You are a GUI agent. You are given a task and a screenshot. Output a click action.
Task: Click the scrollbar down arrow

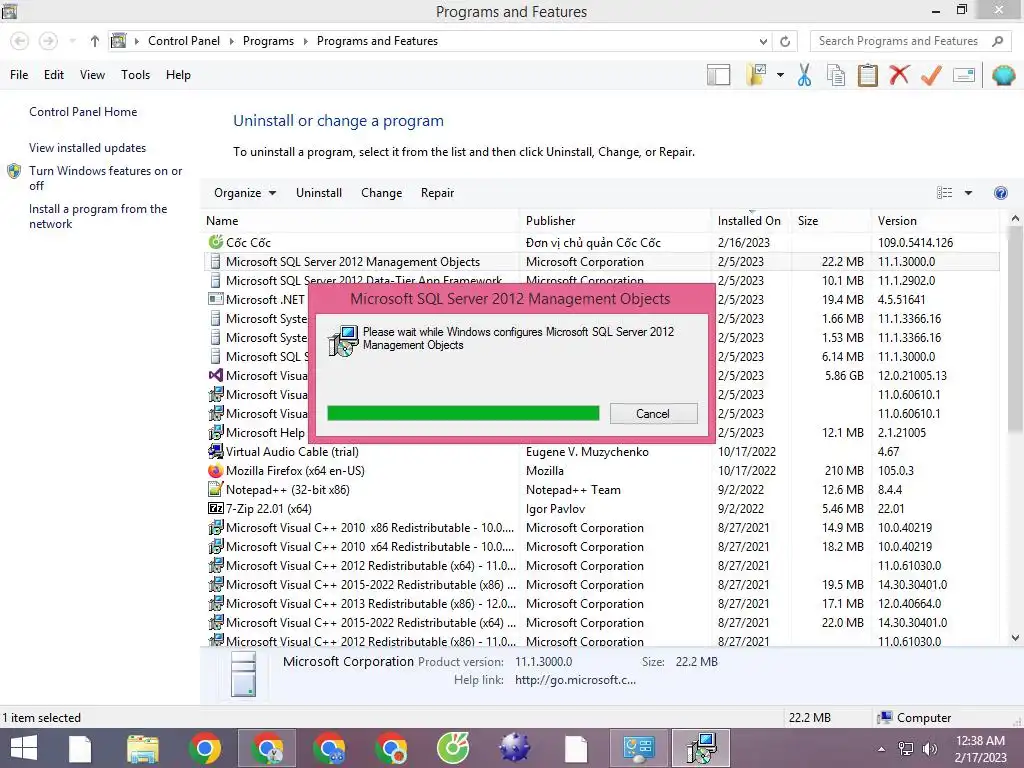pos(1015,638)
